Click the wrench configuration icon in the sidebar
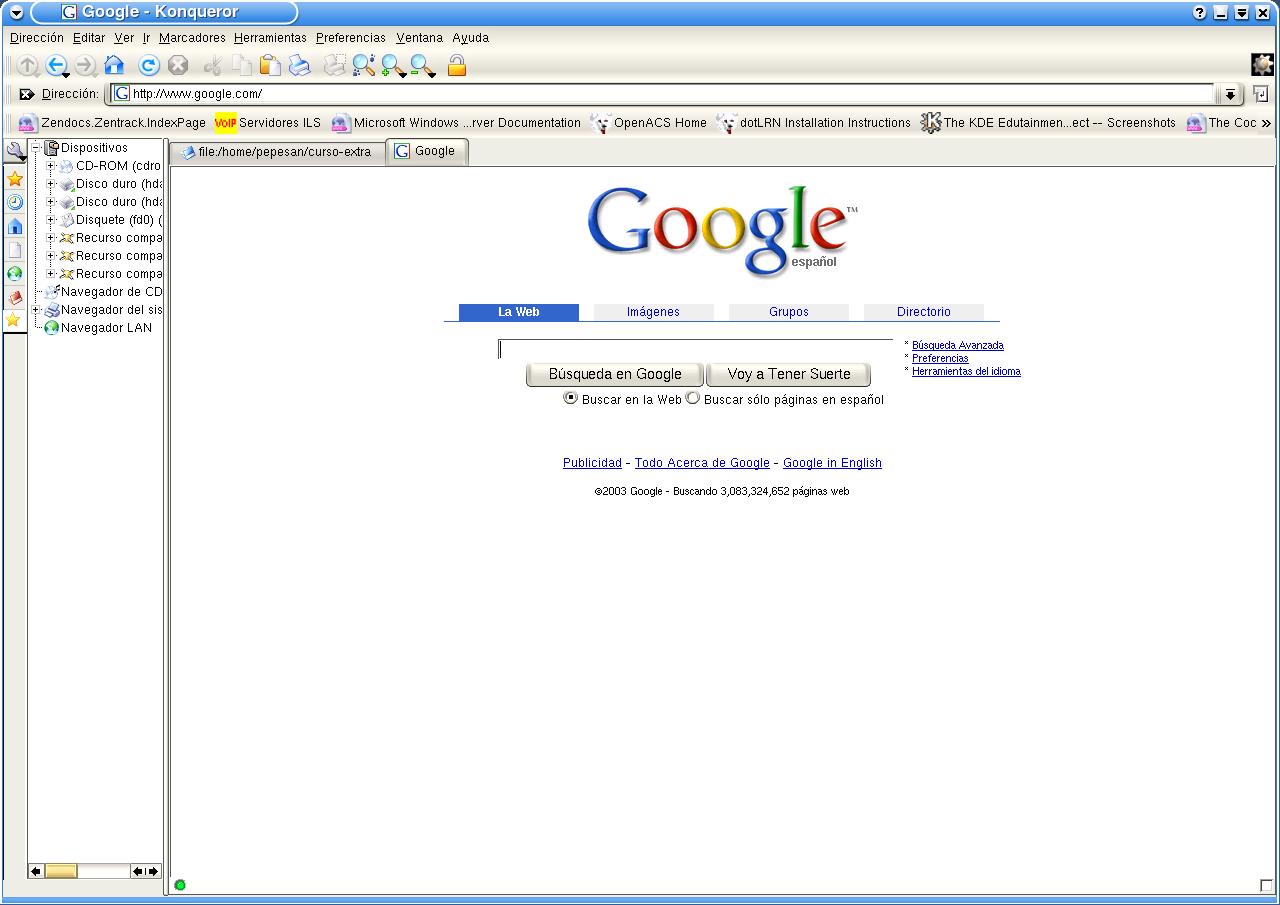1280x905 pixels. pos(15,152)
